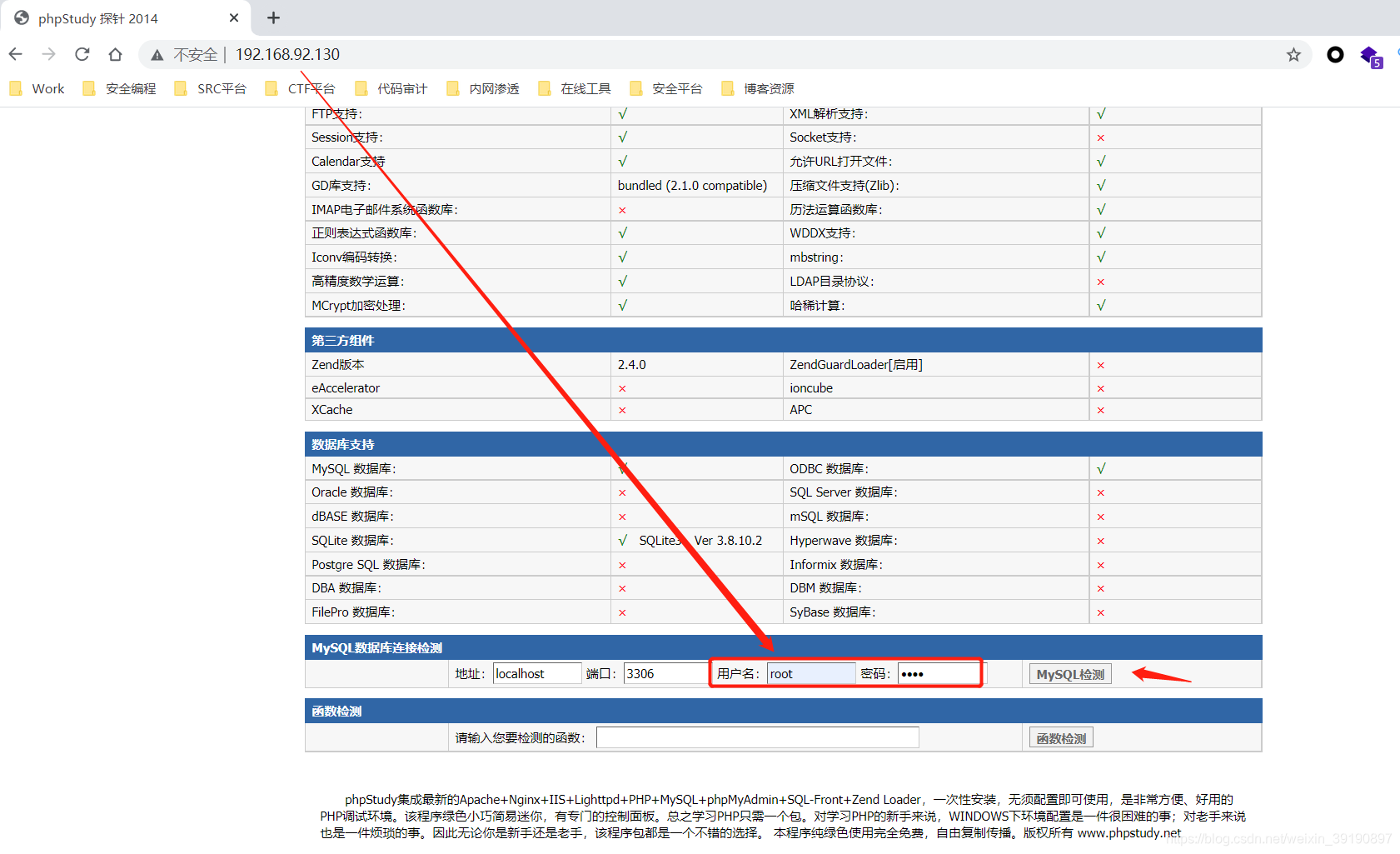This screenshot has height=854, width=1400.
Task: Click the ioncube label
Action: 811,387
